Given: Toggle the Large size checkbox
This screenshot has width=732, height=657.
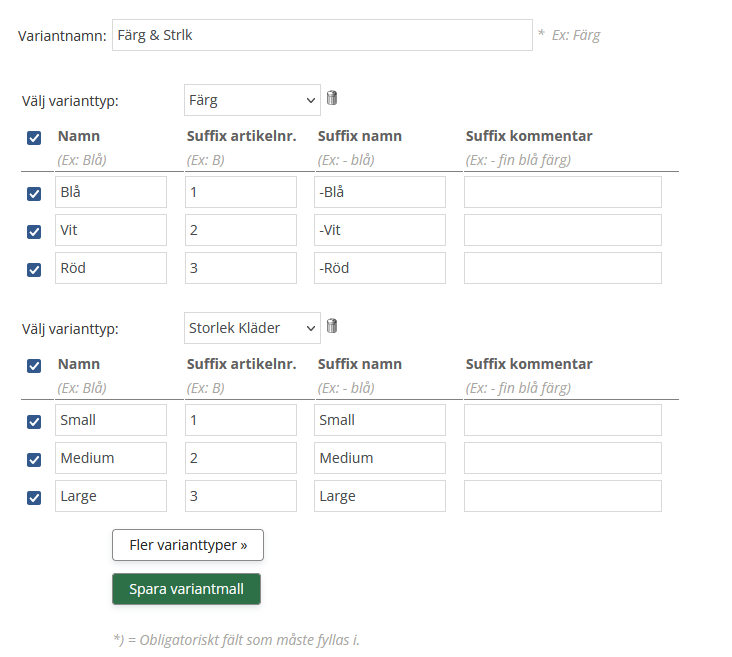Looking at the screenshot, I should (34, 498).
